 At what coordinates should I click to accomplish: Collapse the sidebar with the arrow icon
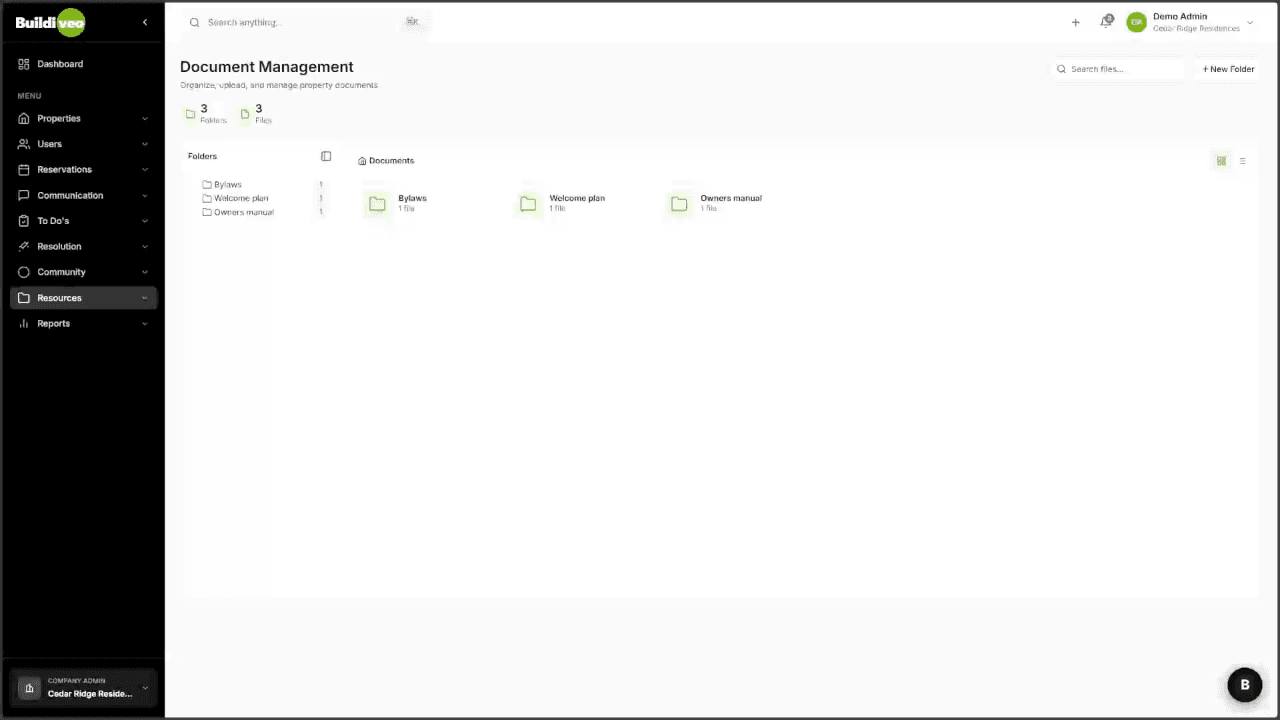[145, 22]
